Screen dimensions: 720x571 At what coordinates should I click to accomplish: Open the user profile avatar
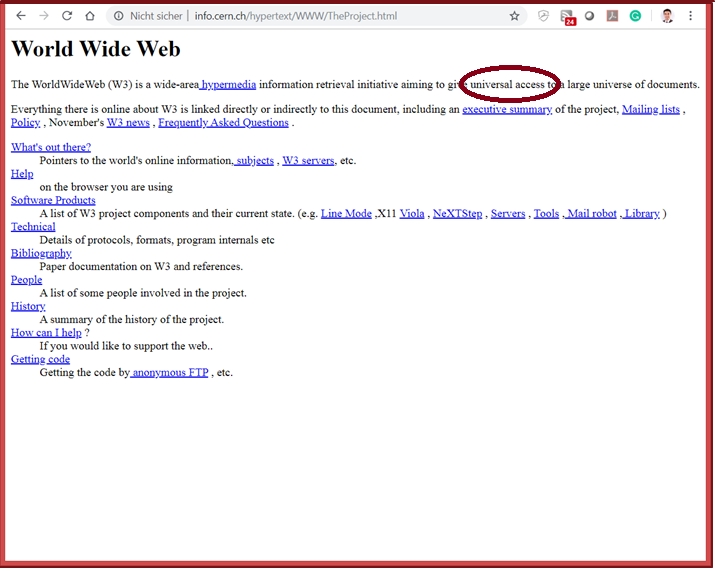[667, 16]
